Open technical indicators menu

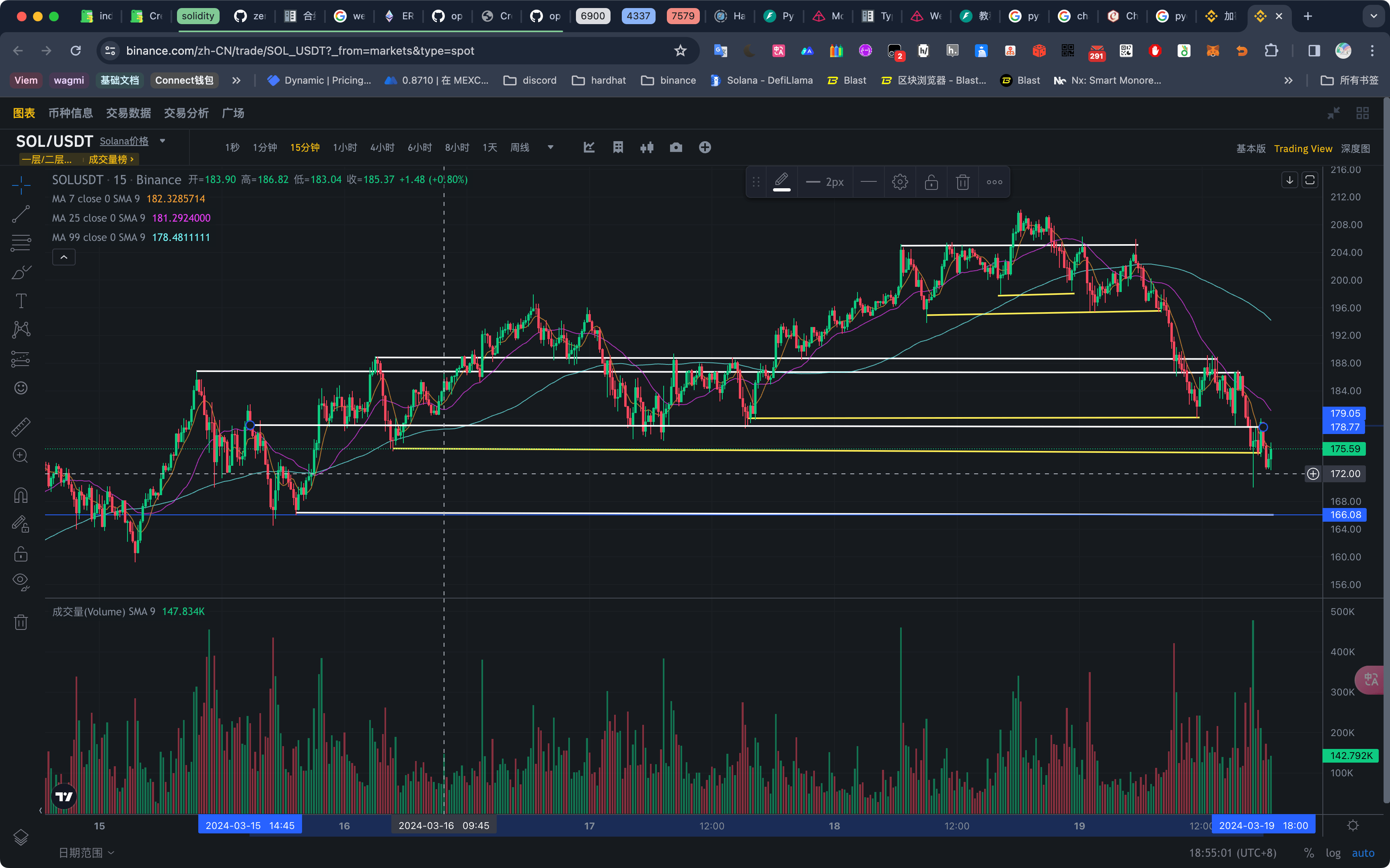[589, 148]
